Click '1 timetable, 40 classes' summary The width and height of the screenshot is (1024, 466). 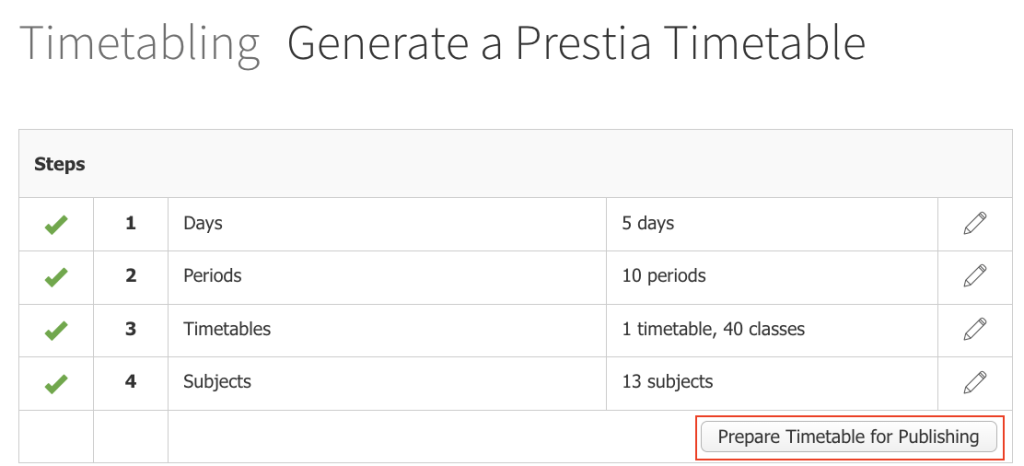(713, 328)
